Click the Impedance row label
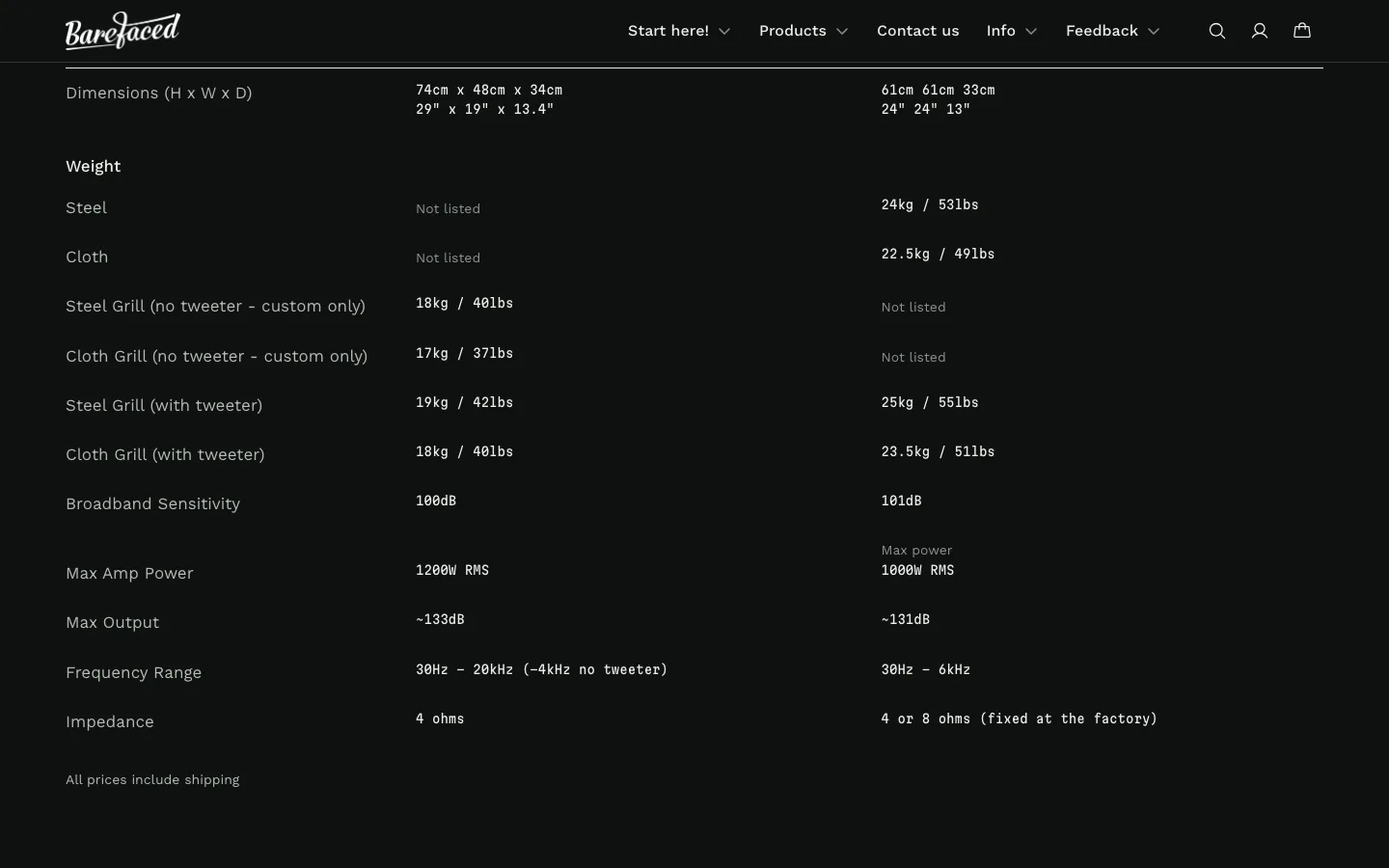The width and height of the screenshot is (1389, 868). click(110, 722)
